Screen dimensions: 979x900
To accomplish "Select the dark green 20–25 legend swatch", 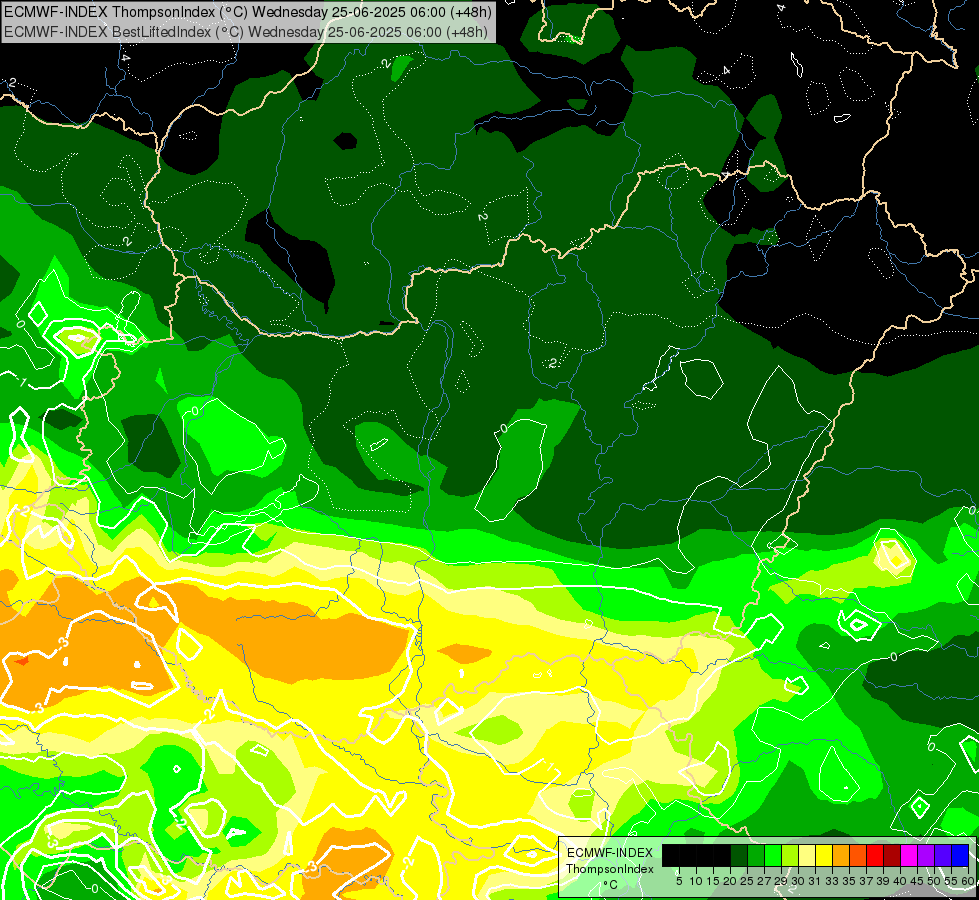I will 739,855.
